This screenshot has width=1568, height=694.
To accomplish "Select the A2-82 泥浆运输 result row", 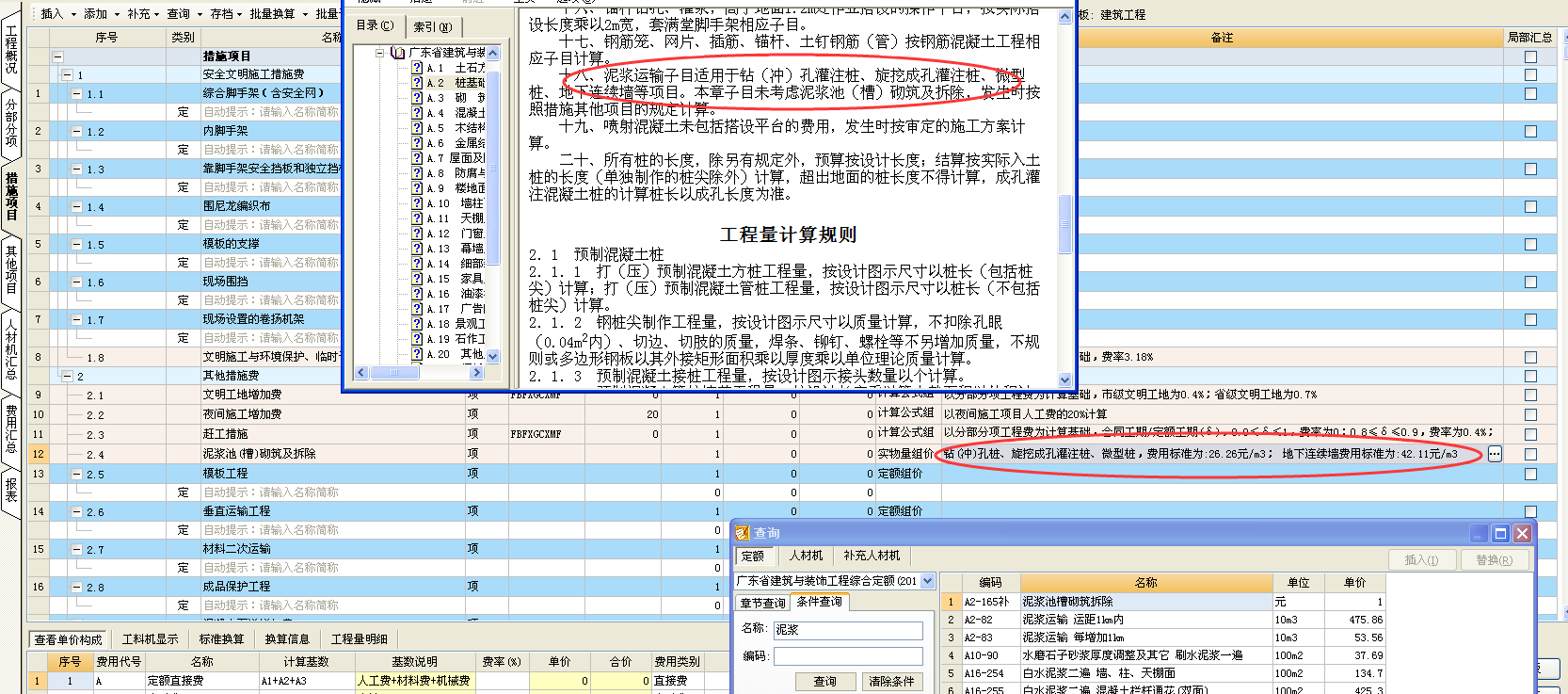I will click(1164, 620).
